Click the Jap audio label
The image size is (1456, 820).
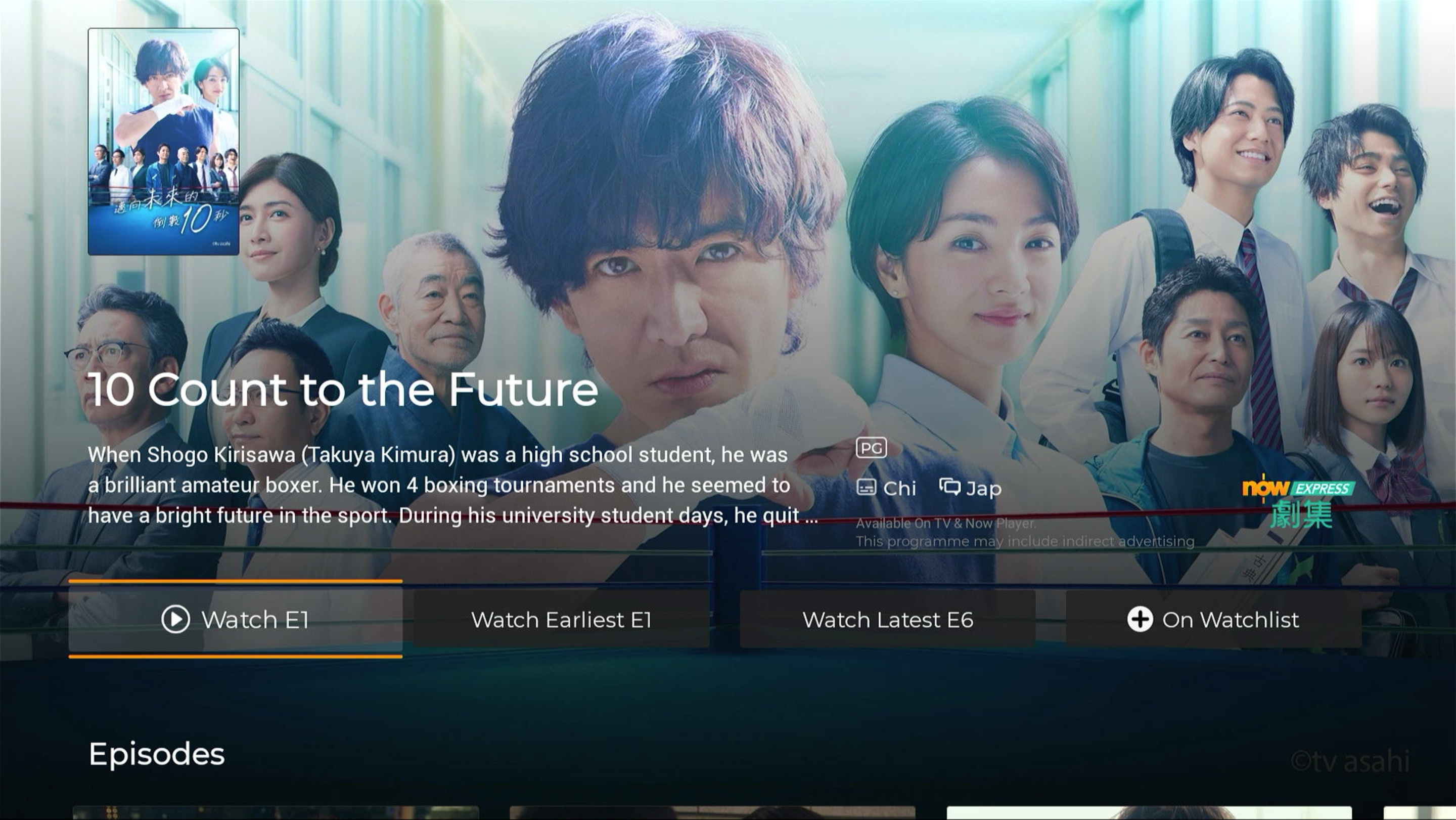(x=983, y=489)
